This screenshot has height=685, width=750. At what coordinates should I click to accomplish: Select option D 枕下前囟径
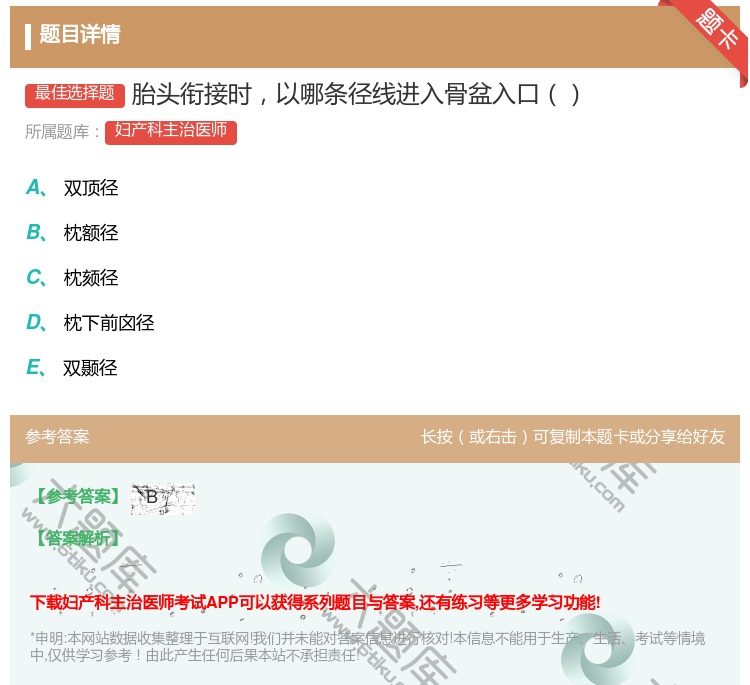pos(90,323)
